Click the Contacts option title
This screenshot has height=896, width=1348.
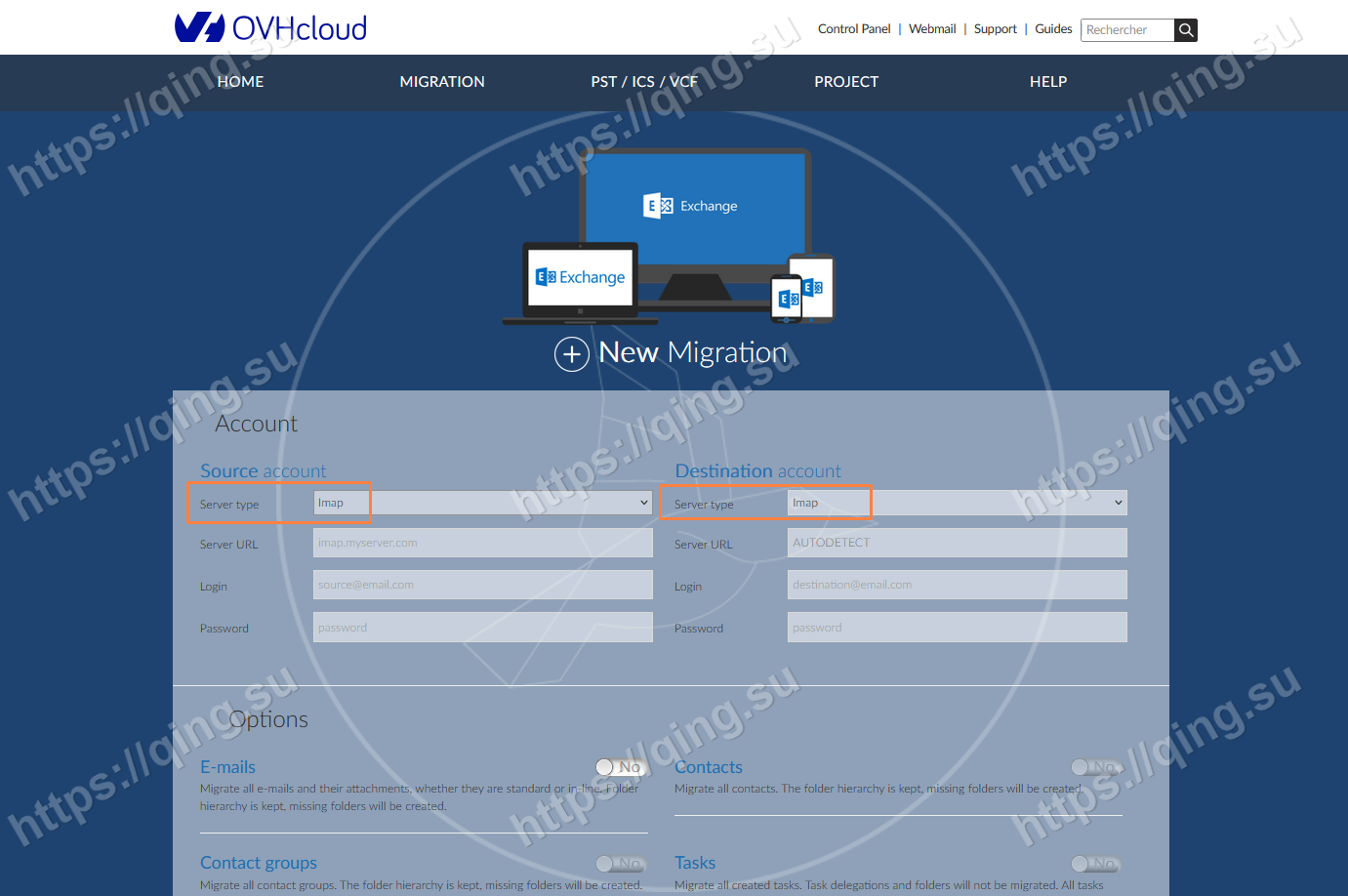709,767
